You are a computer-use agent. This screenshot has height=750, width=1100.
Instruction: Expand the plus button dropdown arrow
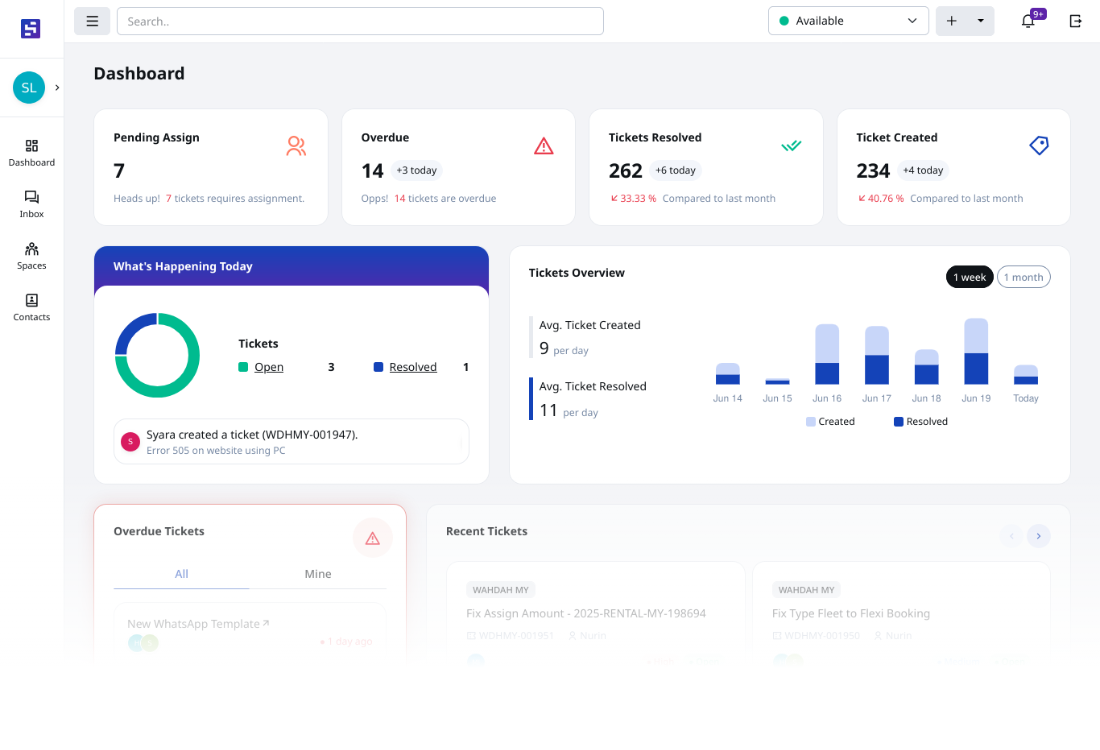pos(980,21)
